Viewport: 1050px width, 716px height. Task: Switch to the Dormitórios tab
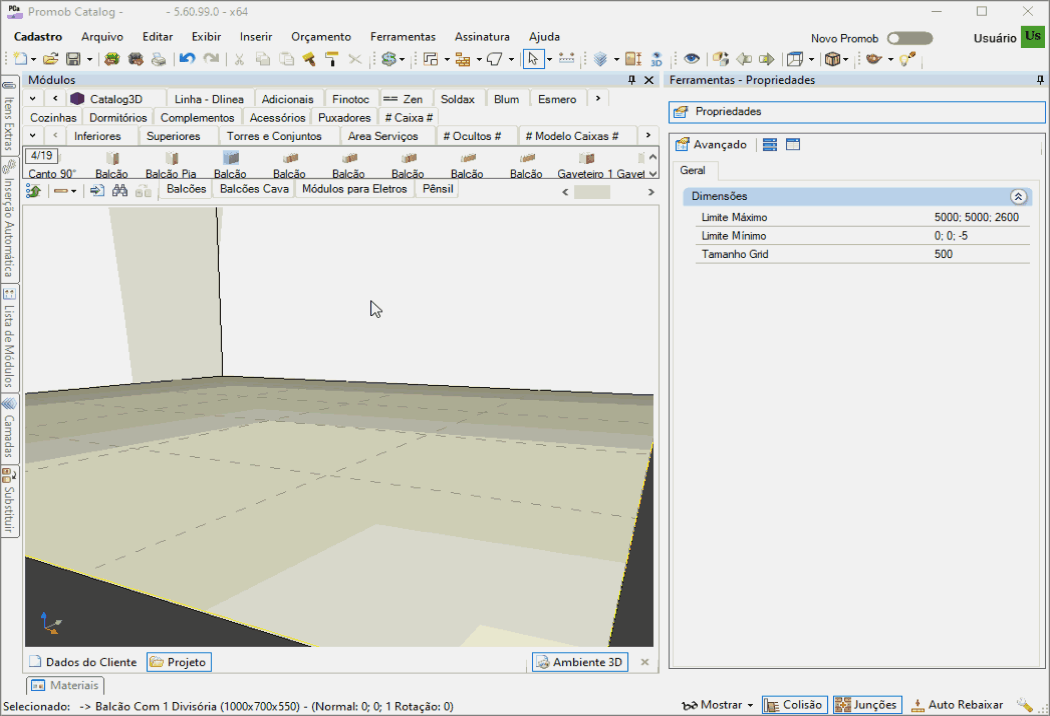point(118,117)
